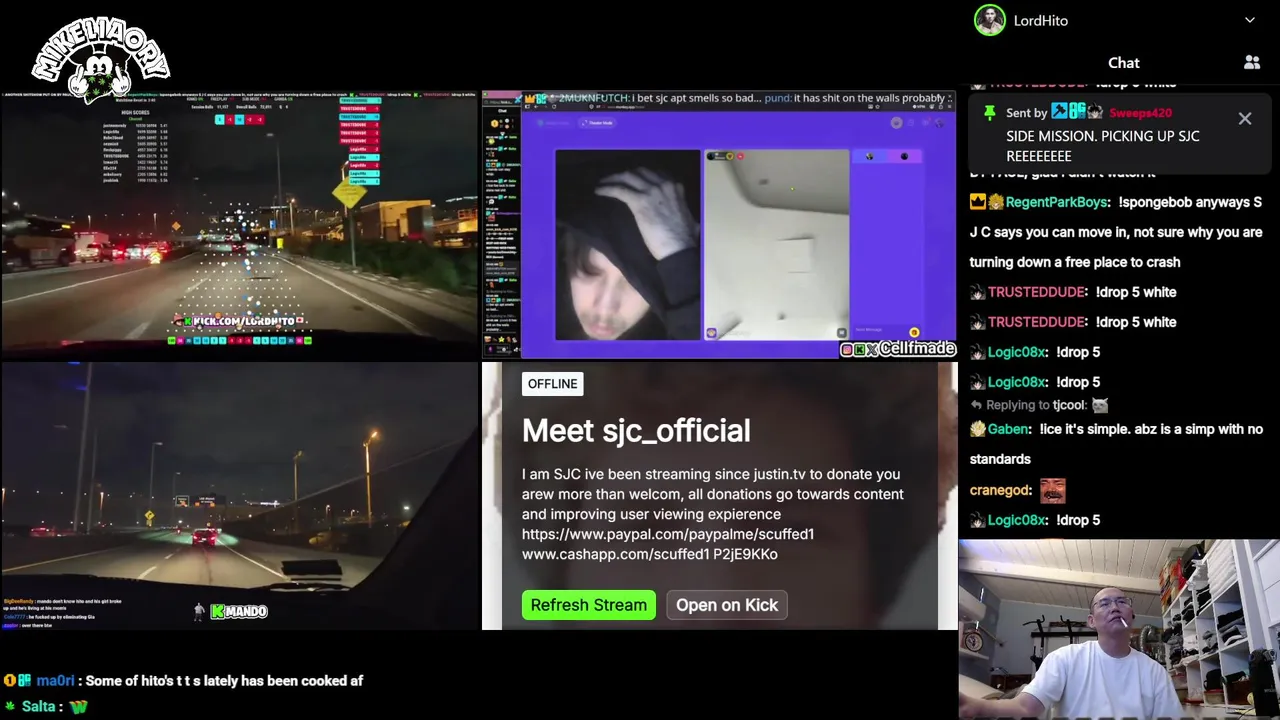Viewport: 1280px width, 720px height.
Task: Click Open on Kick button
Action: tap(727, 605)
